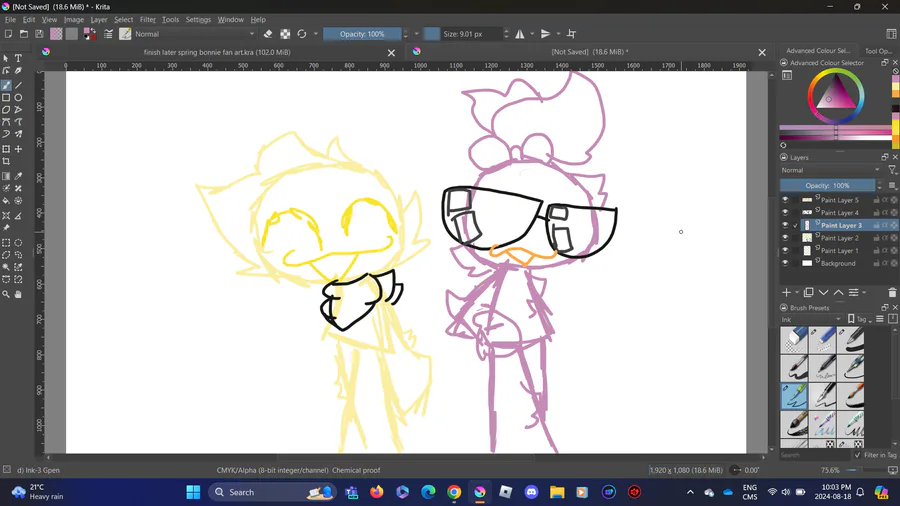
Task: Expand the layer properties dropdown arrow
Action: click(x=864, y=293)
